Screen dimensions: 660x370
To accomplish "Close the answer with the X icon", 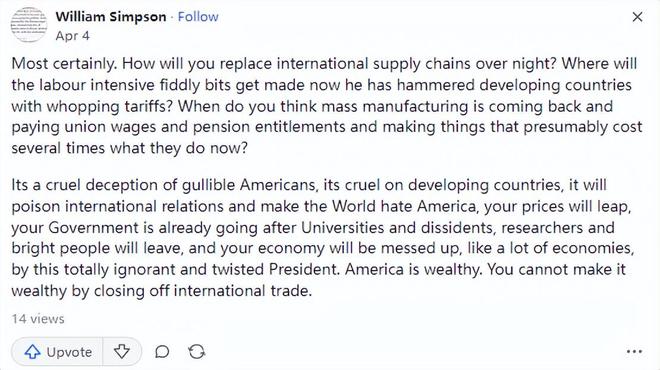I will [x=637, y=17].
